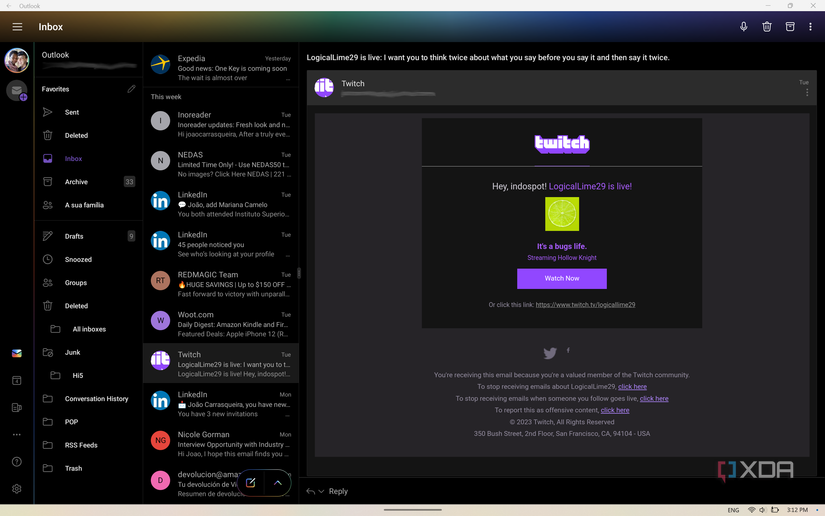Image resolution: width=825 pixels, height=516 pixels.
Task: Open the reply options dropdown chevron
Action: coord(321,491)
